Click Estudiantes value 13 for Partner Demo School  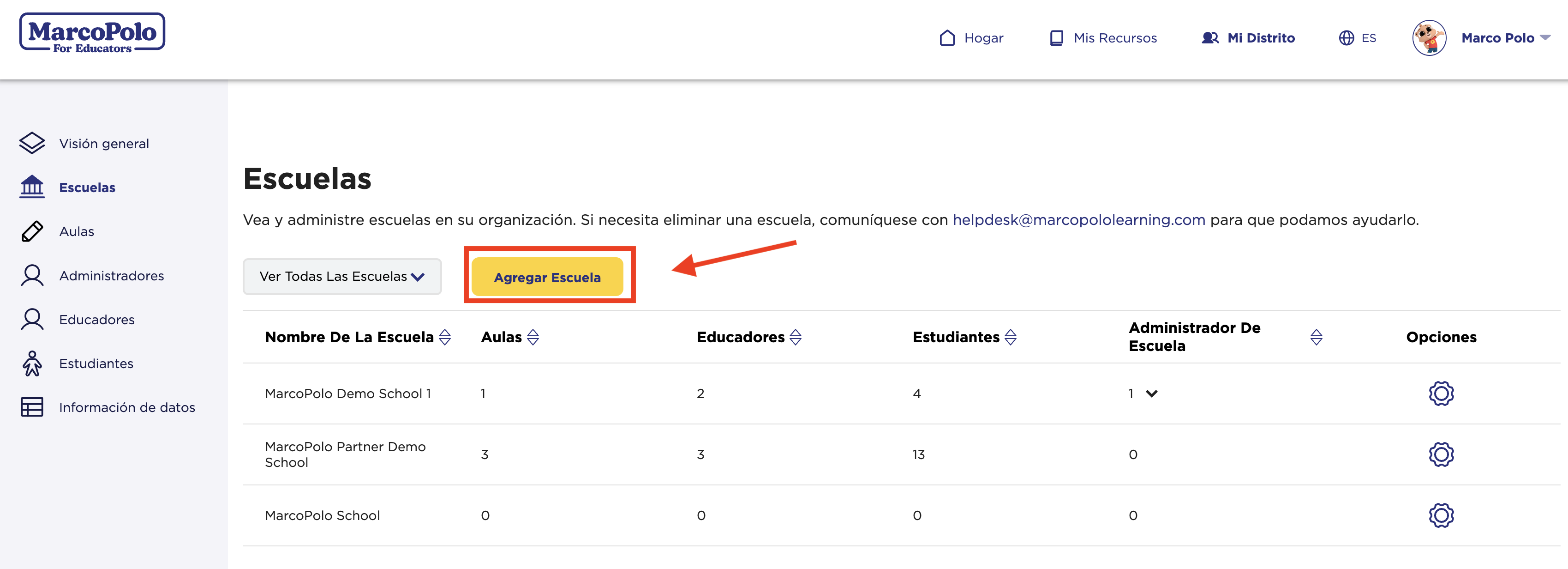tap(919, 454)
